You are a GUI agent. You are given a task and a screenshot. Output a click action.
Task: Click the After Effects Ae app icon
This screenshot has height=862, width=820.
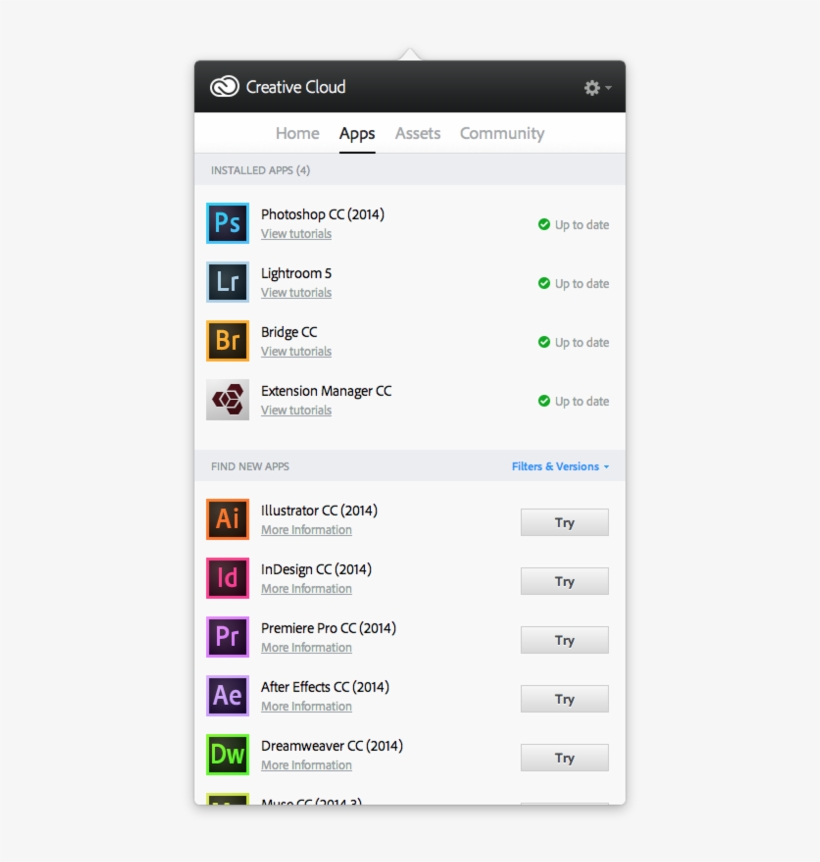click(x=228, y=695)
